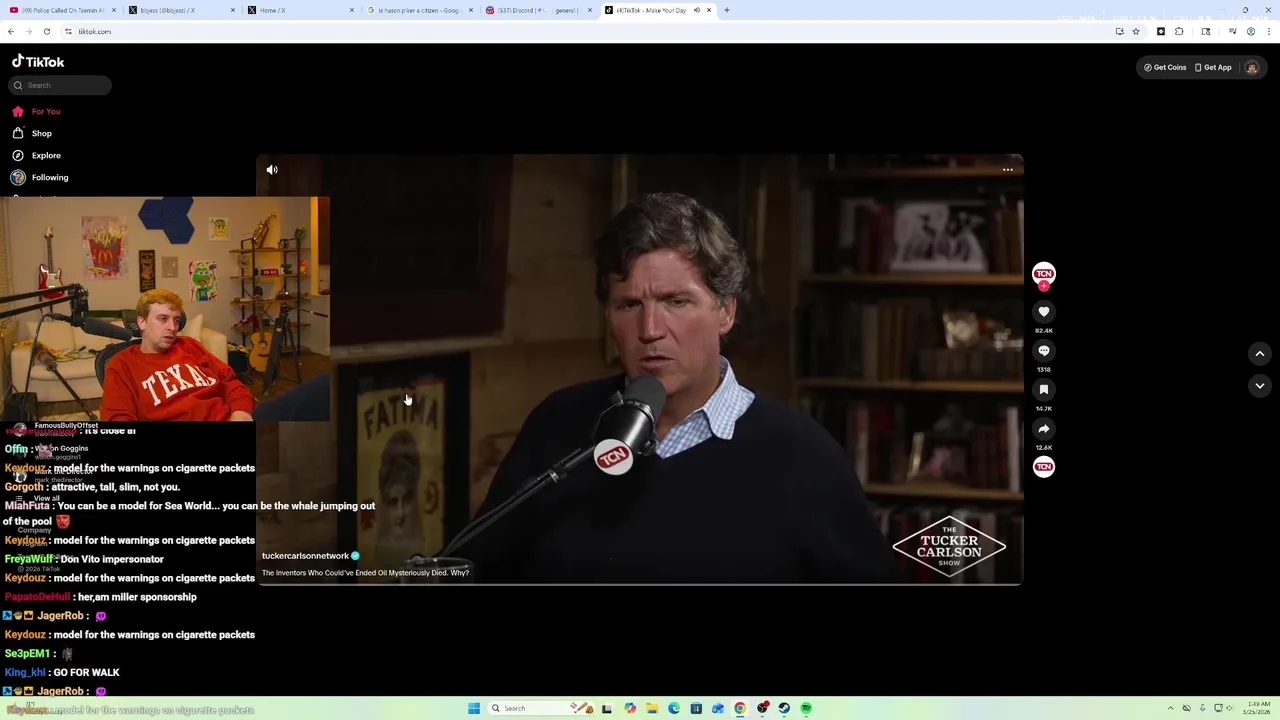Click the TikTok search field
Image resolution: width=1280 pixels, height=720 pixels.
(60, 85)
